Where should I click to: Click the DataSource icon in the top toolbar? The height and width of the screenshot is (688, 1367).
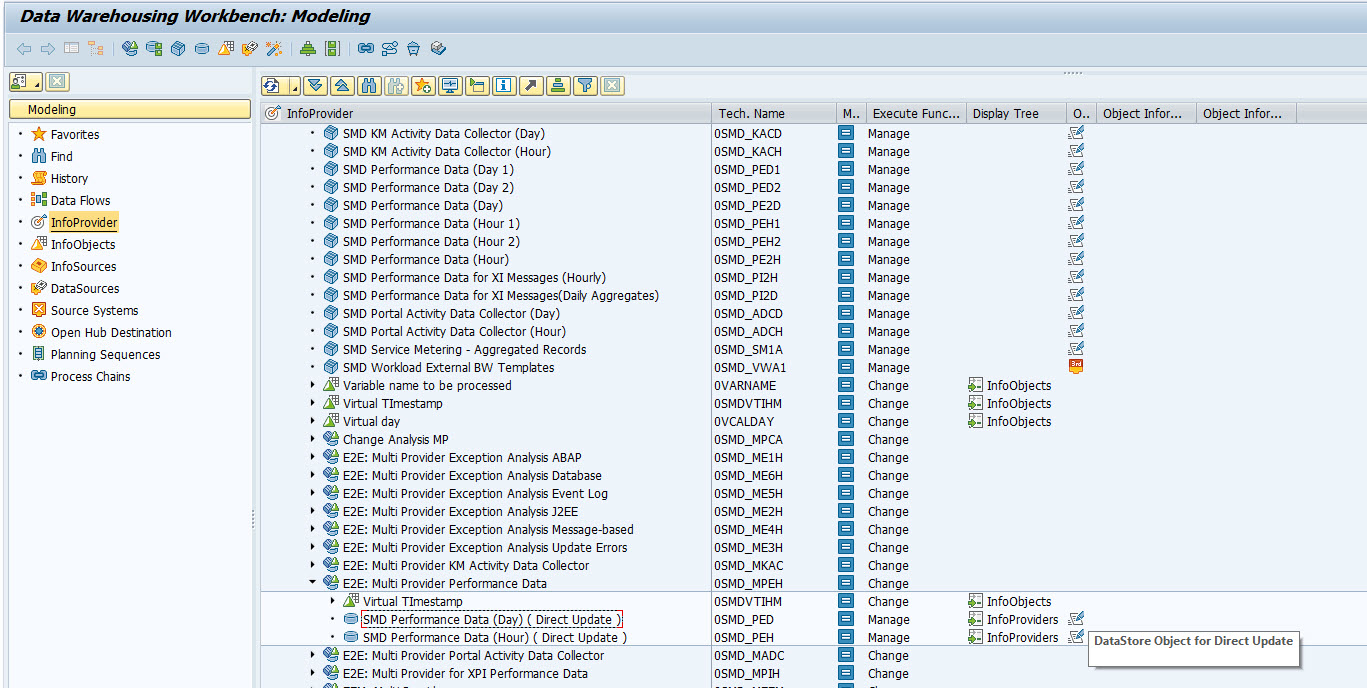[x=250, y=48]
